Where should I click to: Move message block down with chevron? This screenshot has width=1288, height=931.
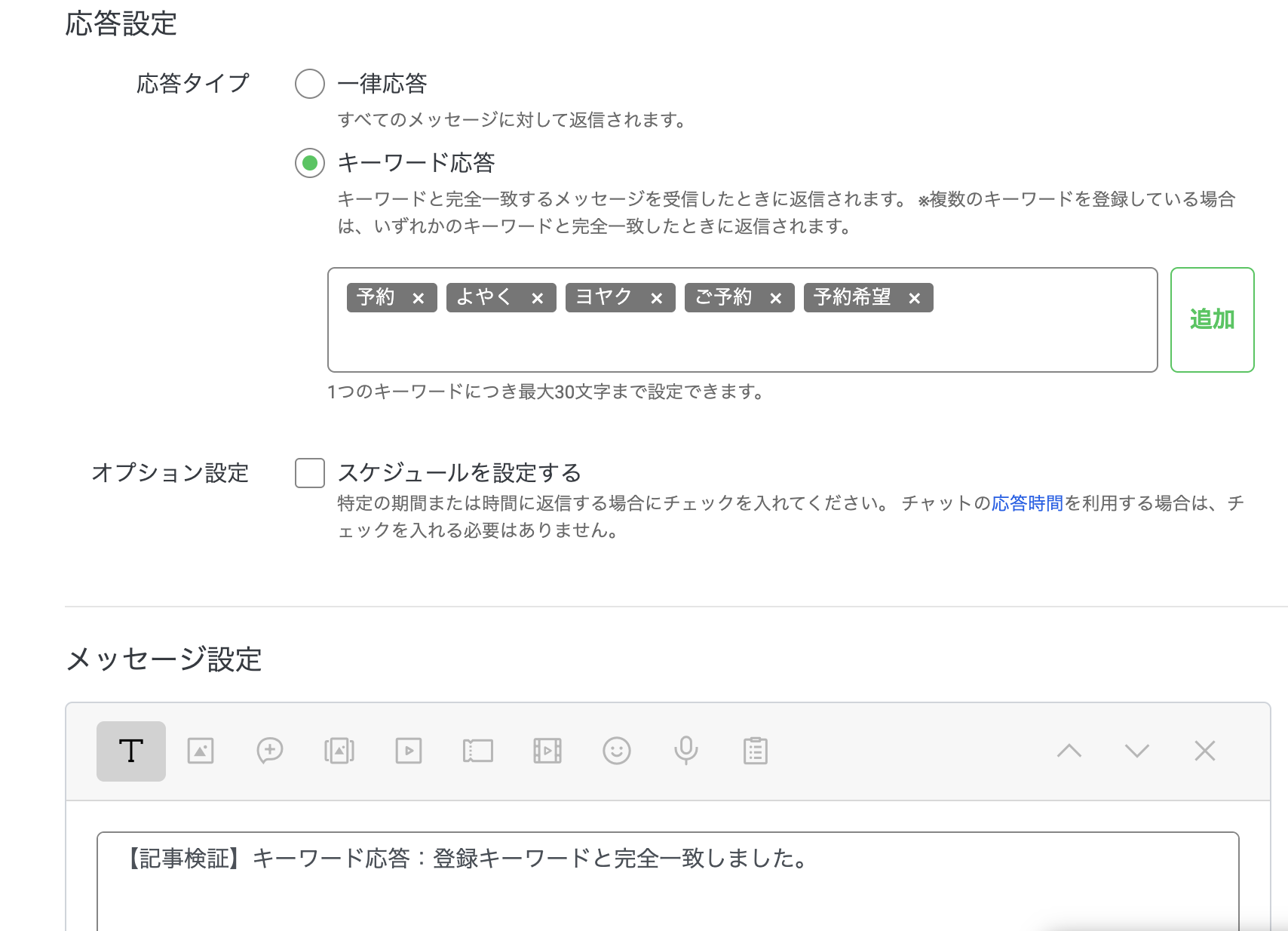click(1137, 750)
